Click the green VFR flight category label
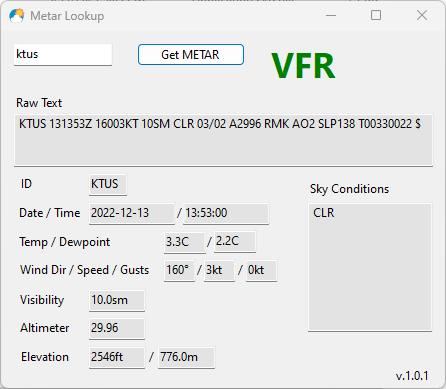446x389 pixels. (x=303, y=66)
